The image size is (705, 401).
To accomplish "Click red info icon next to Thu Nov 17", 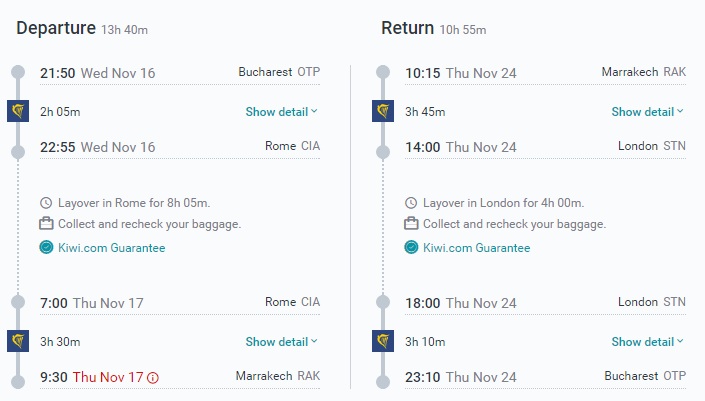I will pyautogui.click(x=153, y=377).
